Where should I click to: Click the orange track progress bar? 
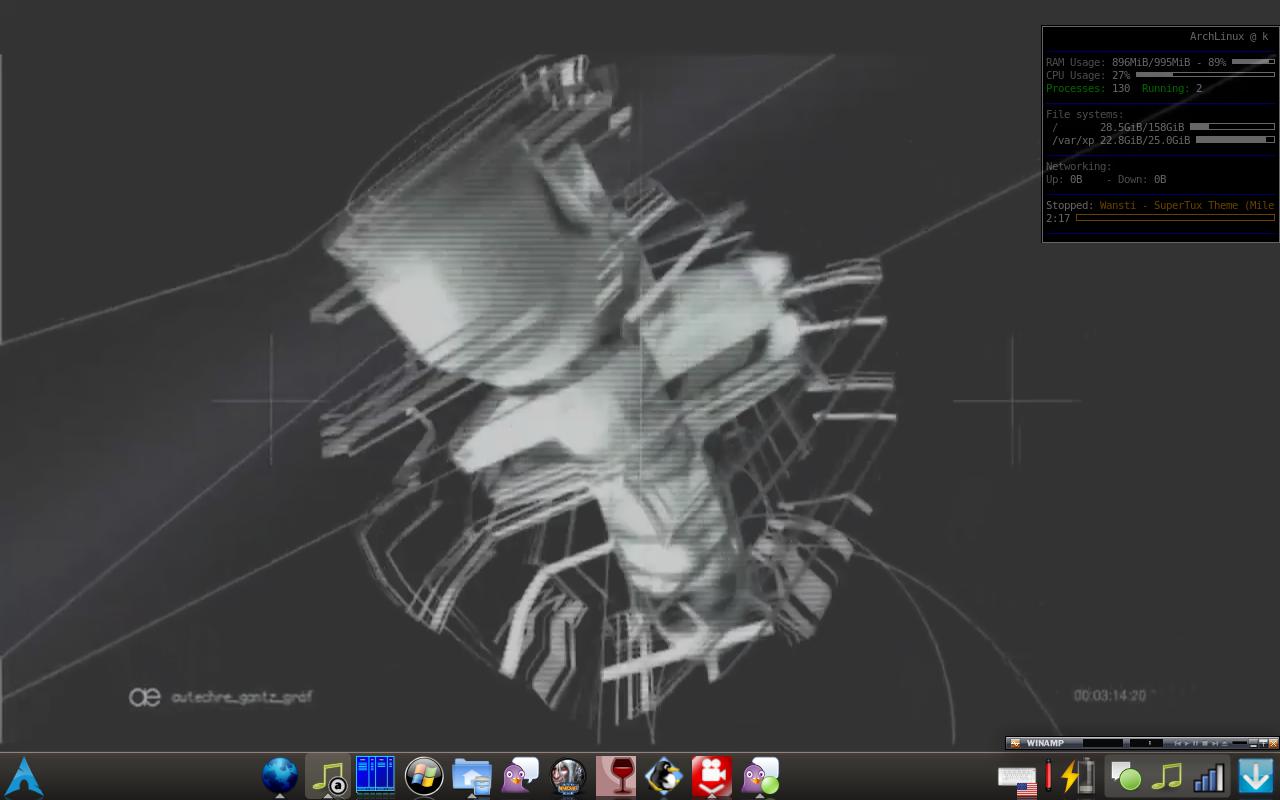[x=1175, y=218]
